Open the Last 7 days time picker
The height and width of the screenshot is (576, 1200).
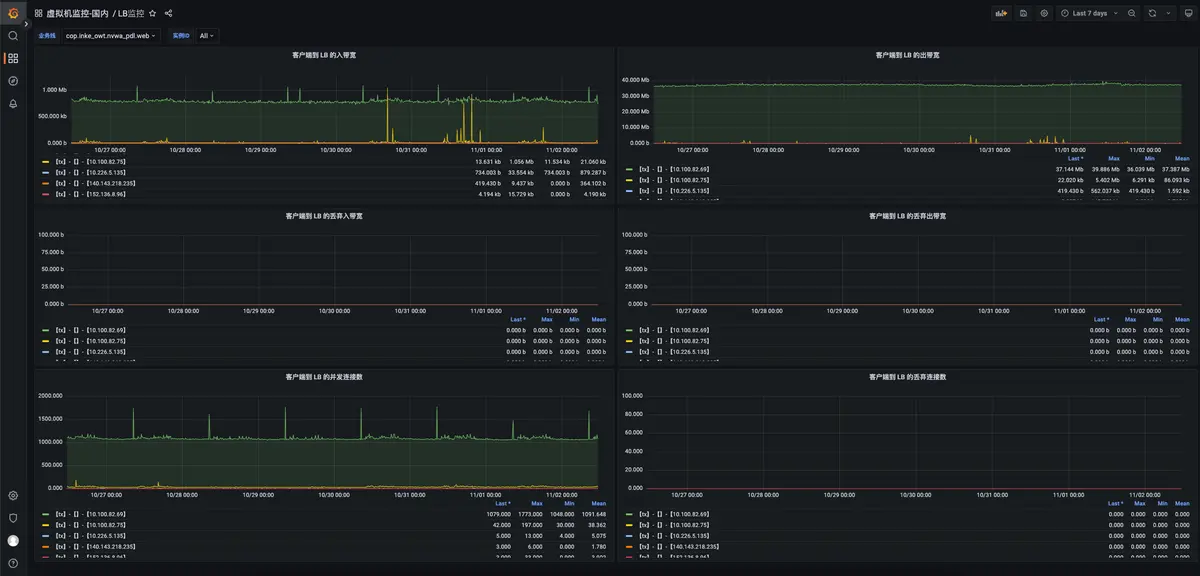click(1088, 13)
